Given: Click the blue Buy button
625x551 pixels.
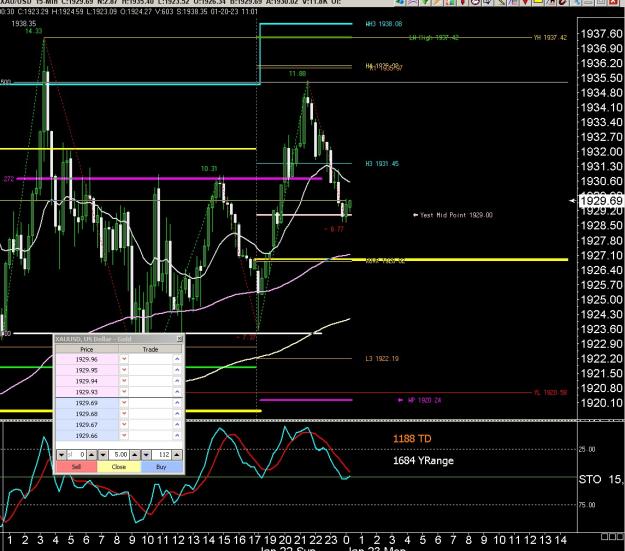Looking at the screenshot, I should (161, 467).
